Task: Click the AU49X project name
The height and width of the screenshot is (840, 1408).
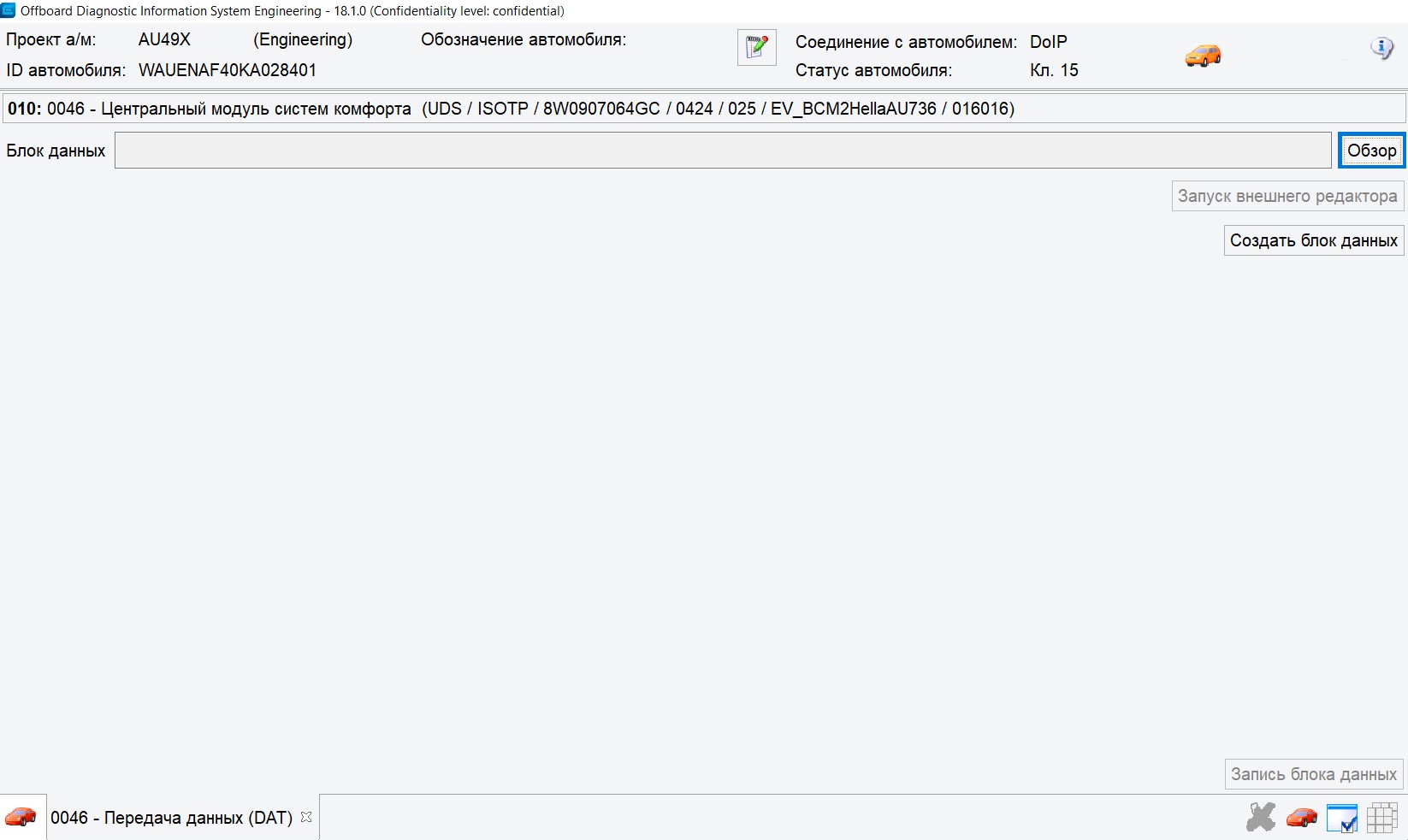Action: [x=164, y=39]
